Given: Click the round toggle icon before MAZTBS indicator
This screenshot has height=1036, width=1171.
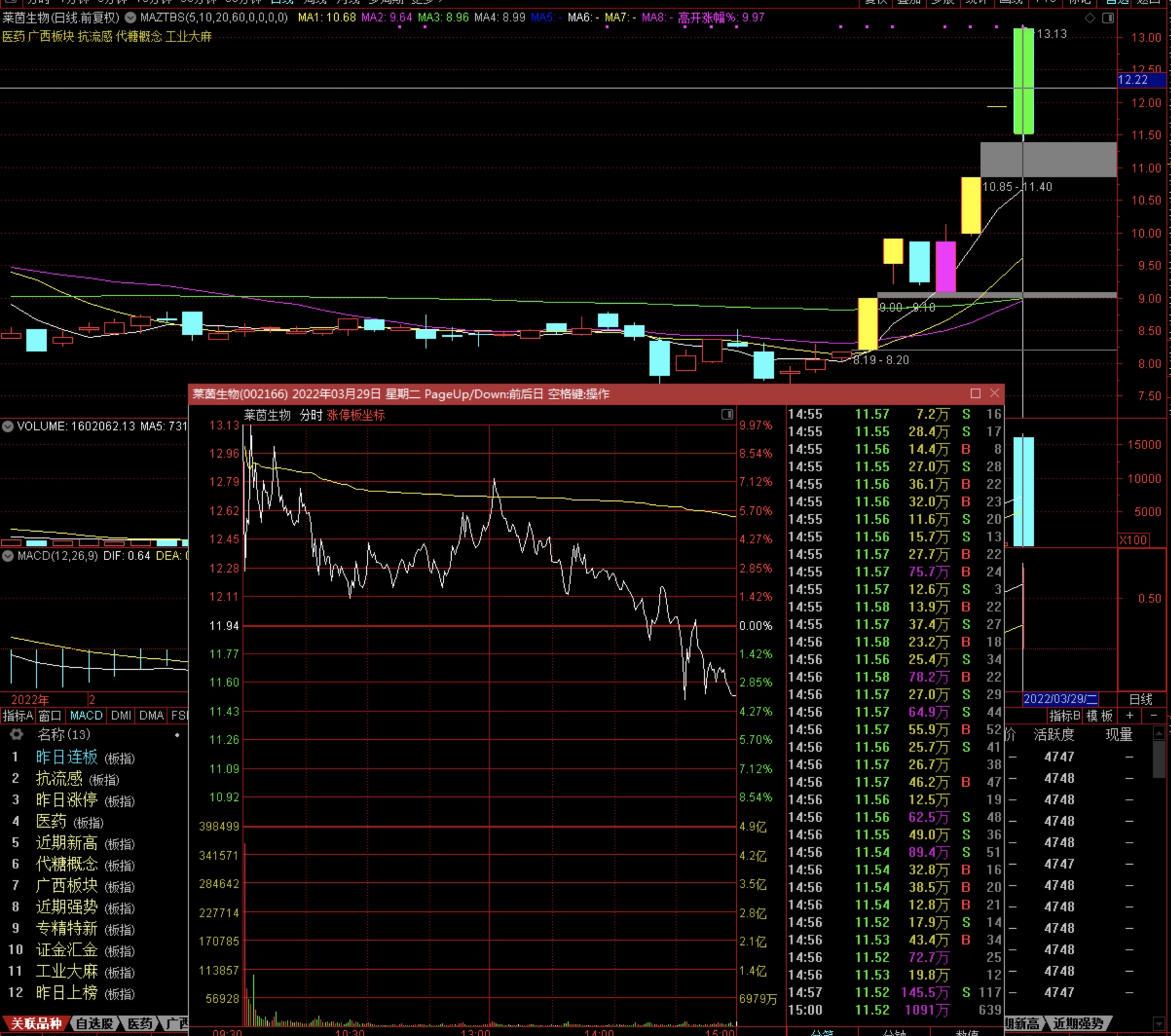Looking at the screenshot, I should (130, 18).
